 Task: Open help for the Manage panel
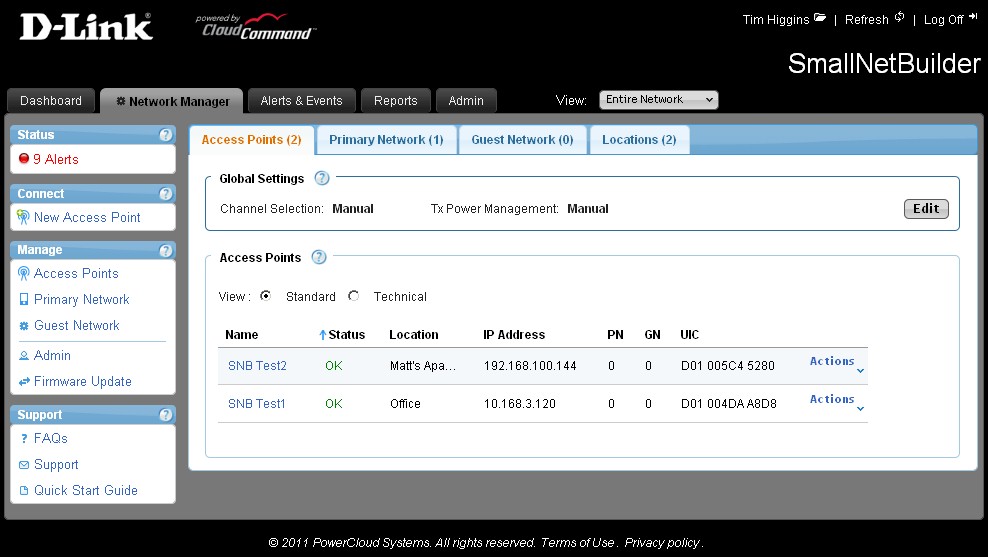pos(166,251)
